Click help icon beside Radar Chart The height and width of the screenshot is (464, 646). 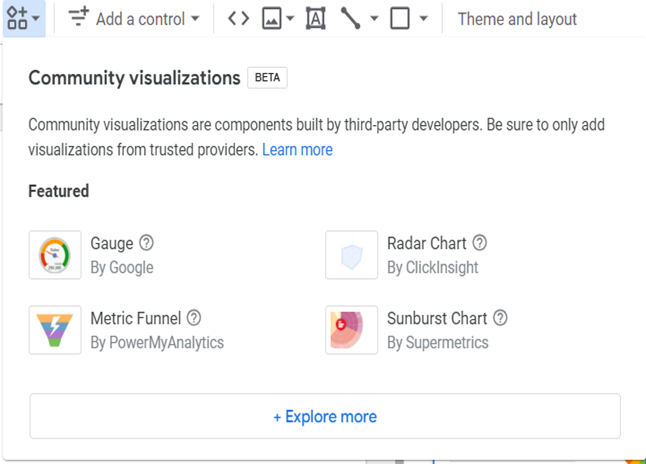click(x=480, y=243)
